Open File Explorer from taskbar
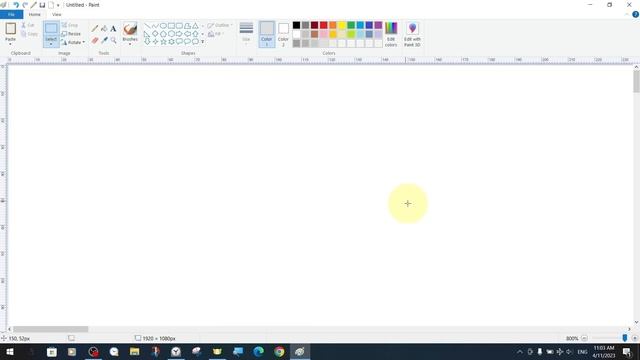The height and width of the screenshot is (360, 640). pos(134,352)
